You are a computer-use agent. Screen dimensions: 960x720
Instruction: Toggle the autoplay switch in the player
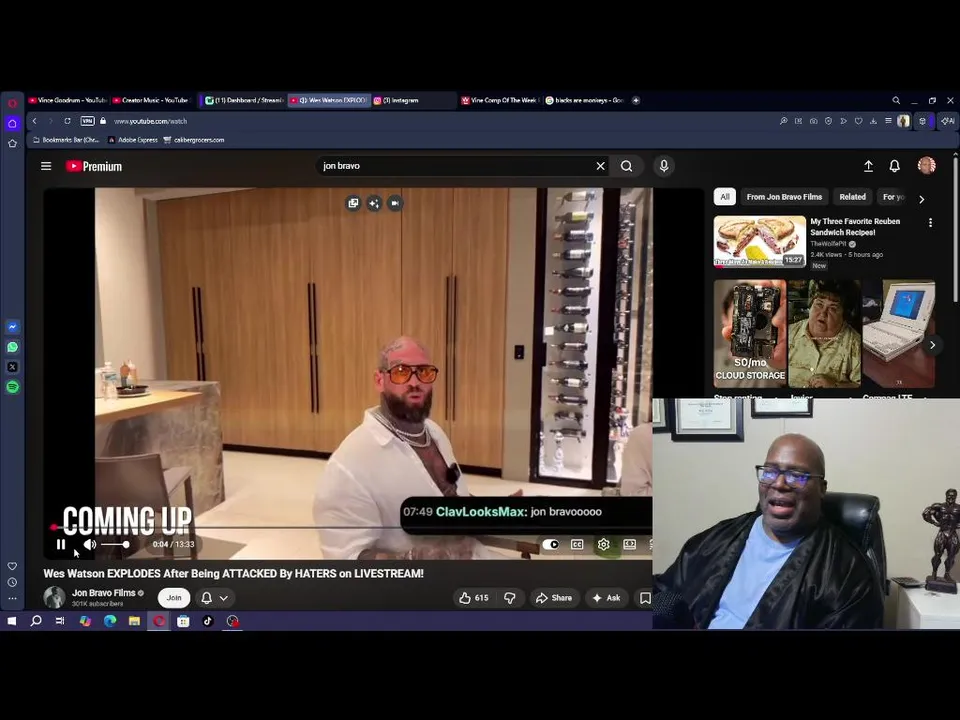tap(550, 544)
